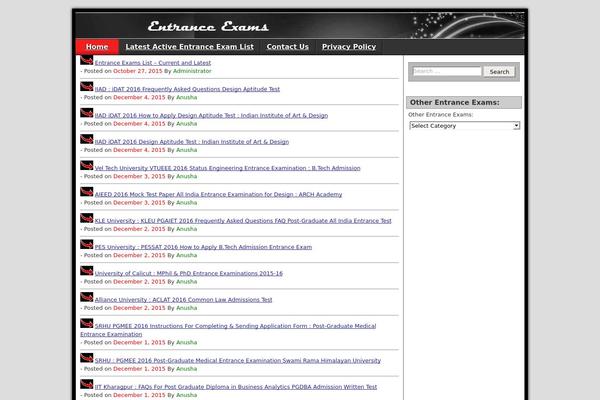This screenshot has width=600, height=400.
Task: Expand the Select Category dropdown
Action: click(x=465, y=126)
